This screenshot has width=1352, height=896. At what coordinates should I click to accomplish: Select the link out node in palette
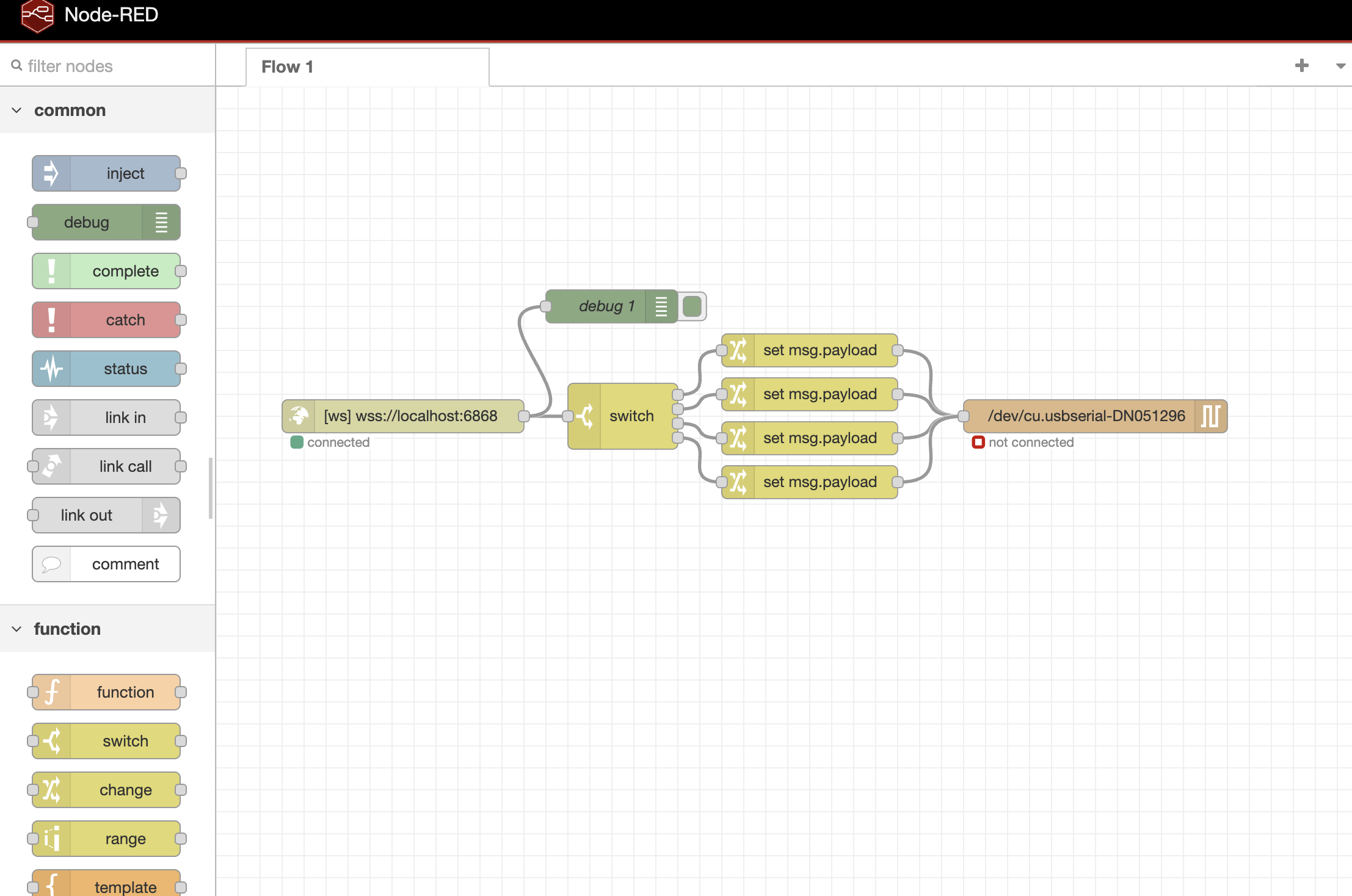point(87,515)
